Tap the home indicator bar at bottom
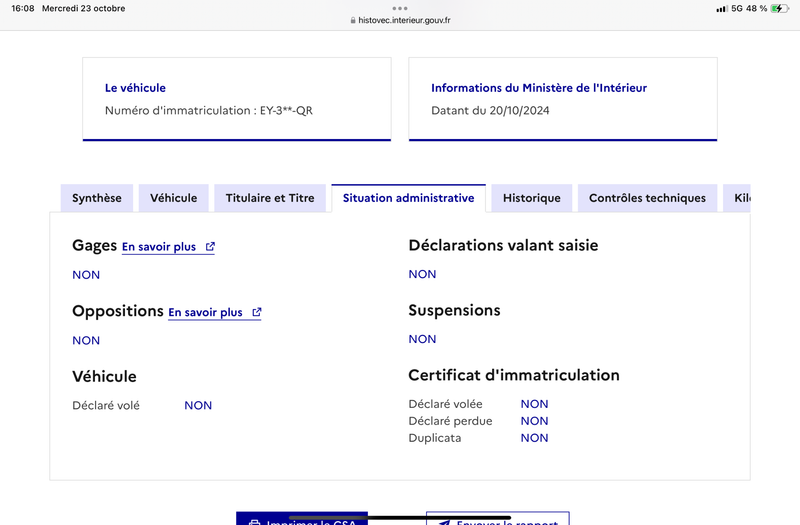Screen dimensions: 800x525 (400, 518)
